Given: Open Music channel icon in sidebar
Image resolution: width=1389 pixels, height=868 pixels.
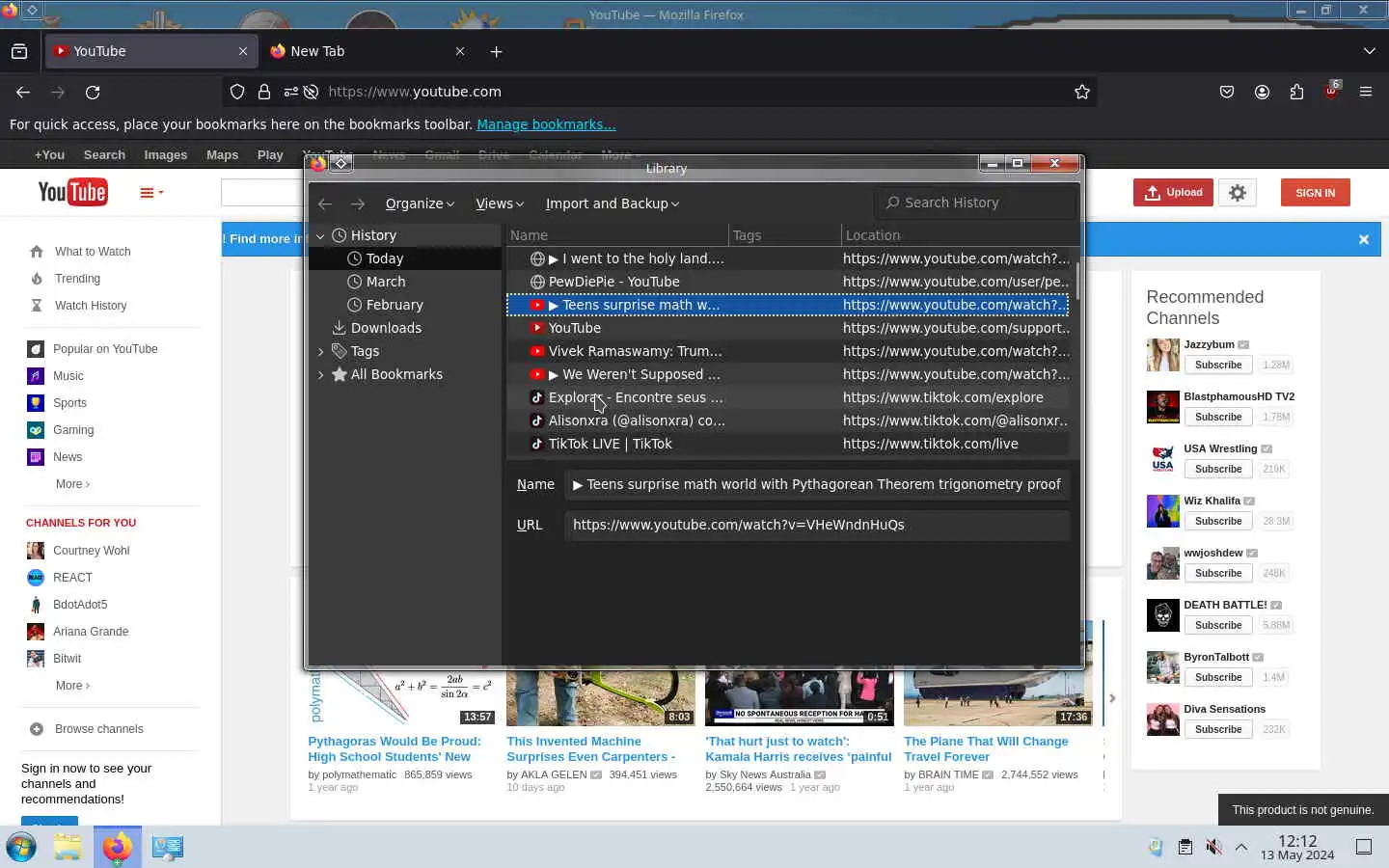Looking at the screenshot, I should tap(36, 376).
